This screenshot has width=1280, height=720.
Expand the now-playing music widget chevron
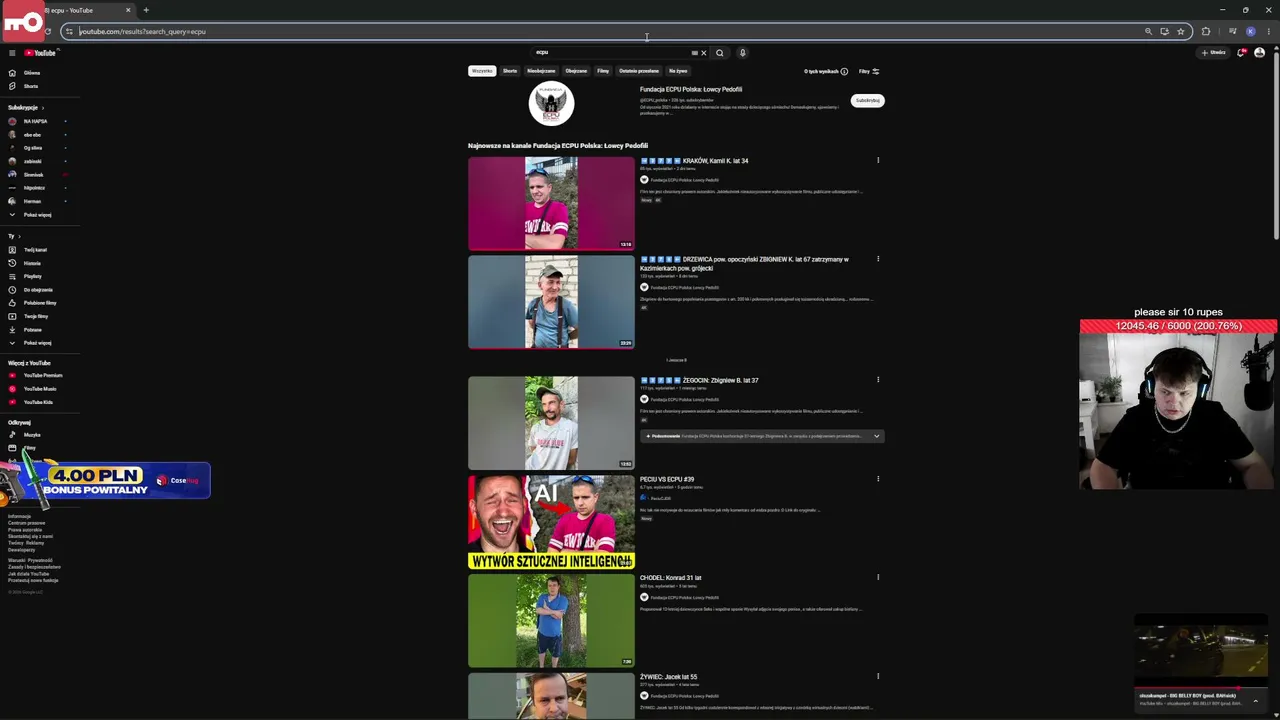point(1256,700)
